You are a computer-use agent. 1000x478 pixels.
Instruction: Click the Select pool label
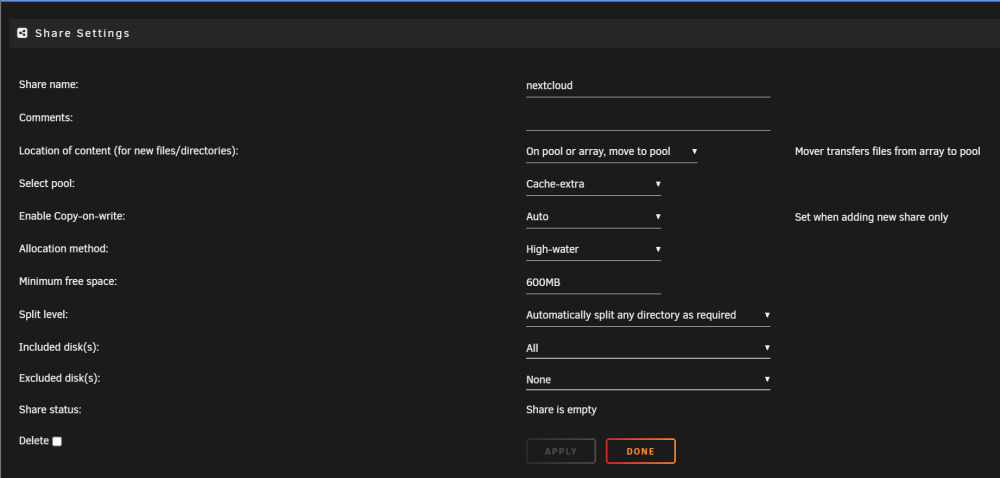coord(47,184)
